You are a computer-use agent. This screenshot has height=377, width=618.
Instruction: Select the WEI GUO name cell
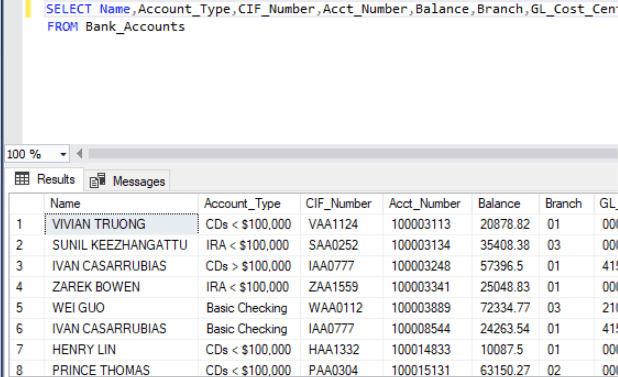121,308
